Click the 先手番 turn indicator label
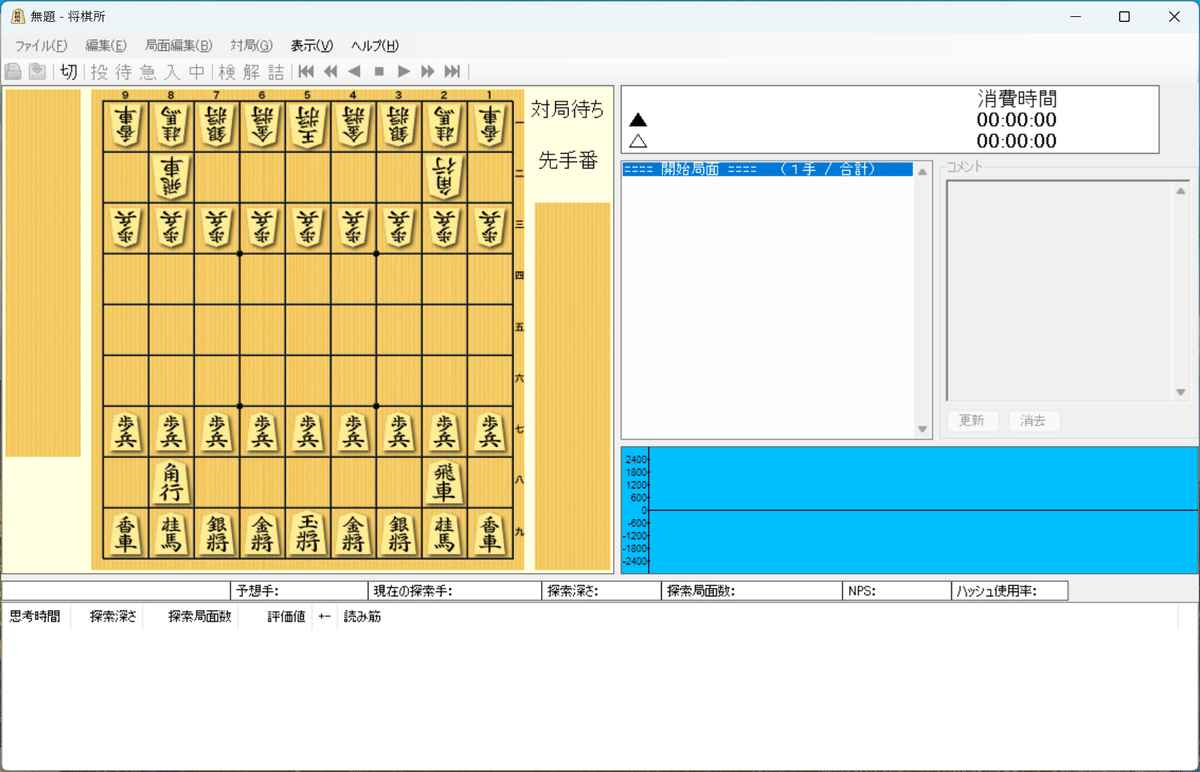The height and width of the screenshot is (772, 1200). click(568, 161)
